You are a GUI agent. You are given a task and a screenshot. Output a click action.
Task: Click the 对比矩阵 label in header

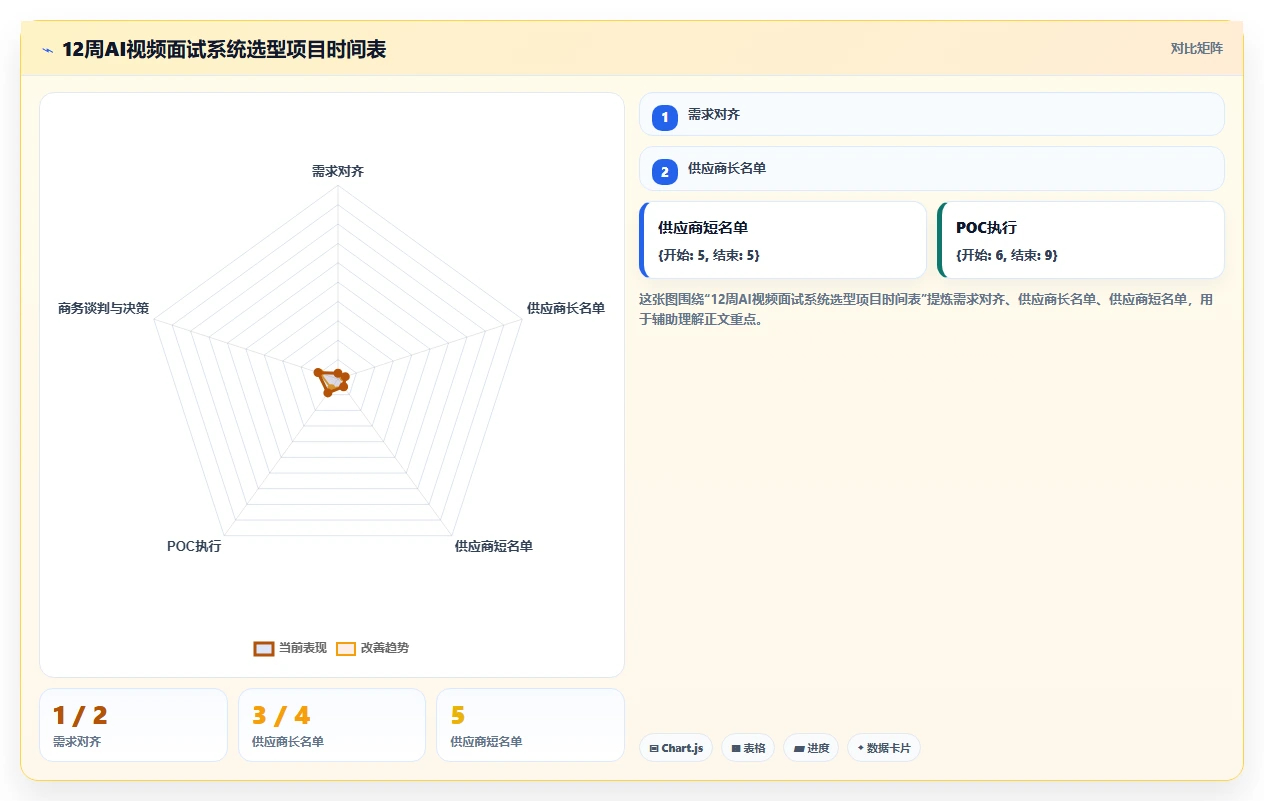[x=1197, y=48]
